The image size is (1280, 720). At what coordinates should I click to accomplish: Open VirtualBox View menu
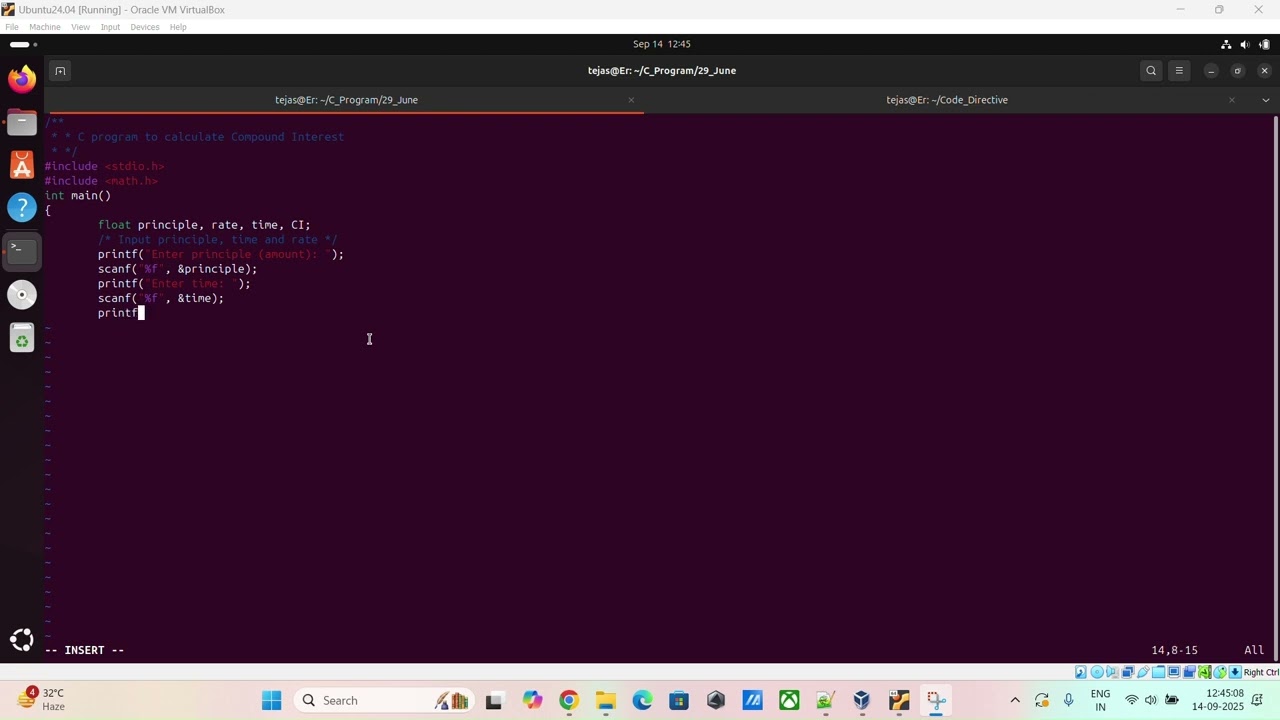tap(81, 27)
